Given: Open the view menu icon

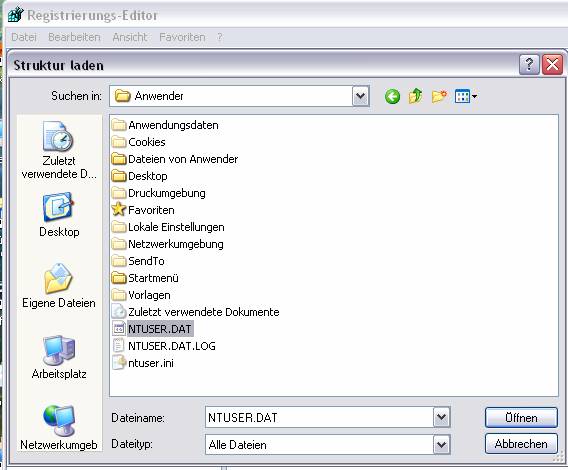Looking at the screenshot, I should (x=465, y=96).
